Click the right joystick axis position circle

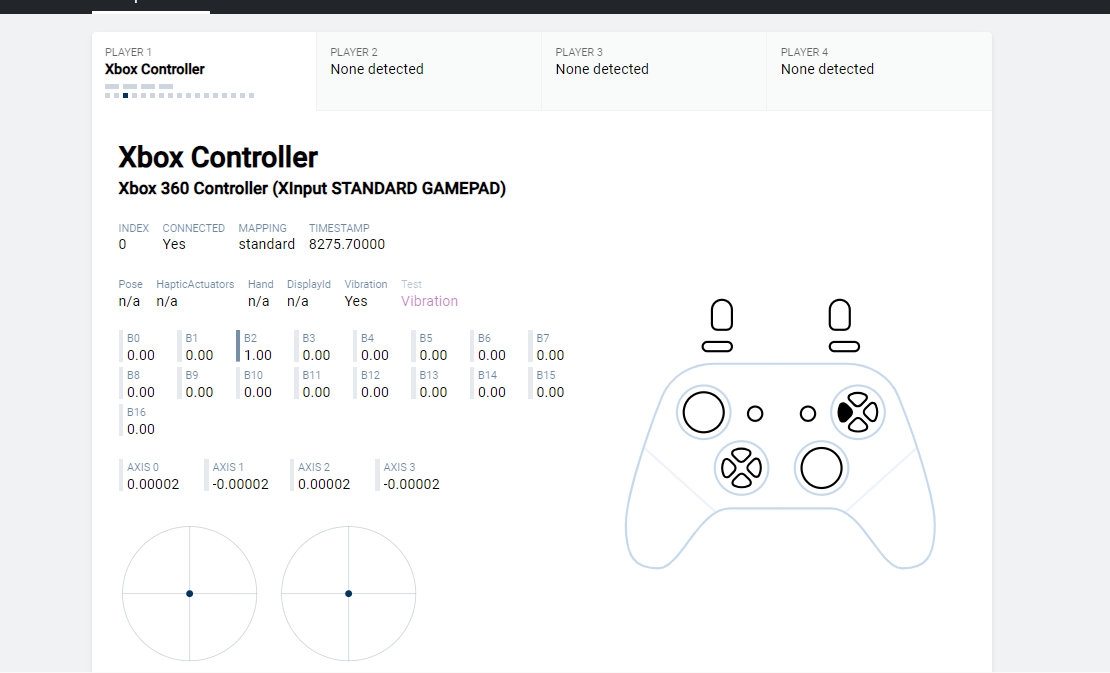point(348,593)
